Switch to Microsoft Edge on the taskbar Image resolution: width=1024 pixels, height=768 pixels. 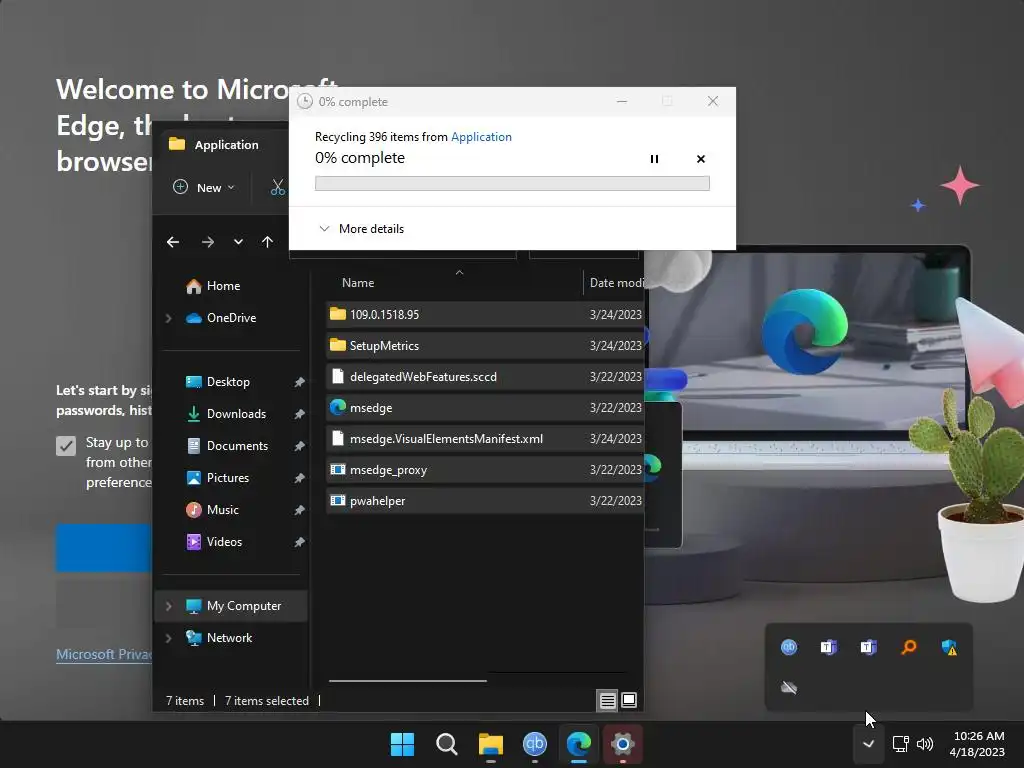[x=579, y=744]
